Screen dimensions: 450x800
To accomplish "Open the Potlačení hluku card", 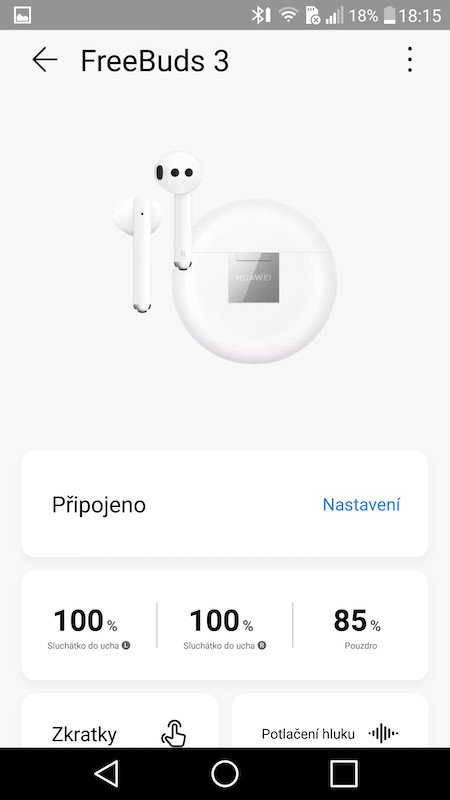I will pos(330,721).
